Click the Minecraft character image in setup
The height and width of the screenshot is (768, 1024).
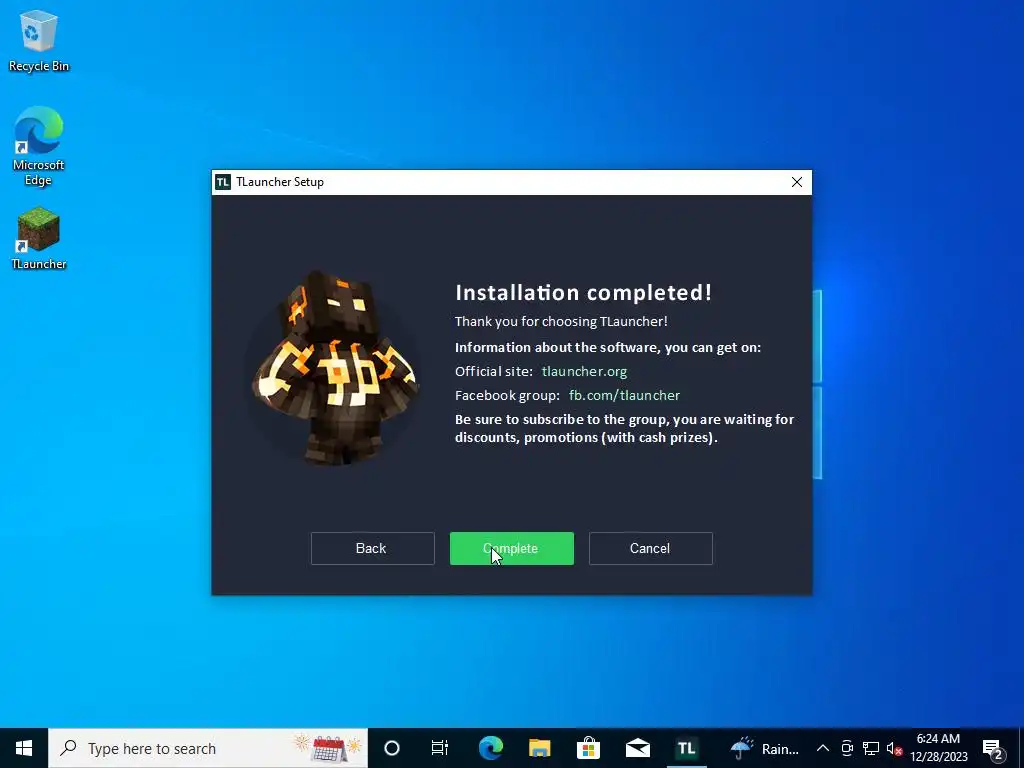pos(334,369)
